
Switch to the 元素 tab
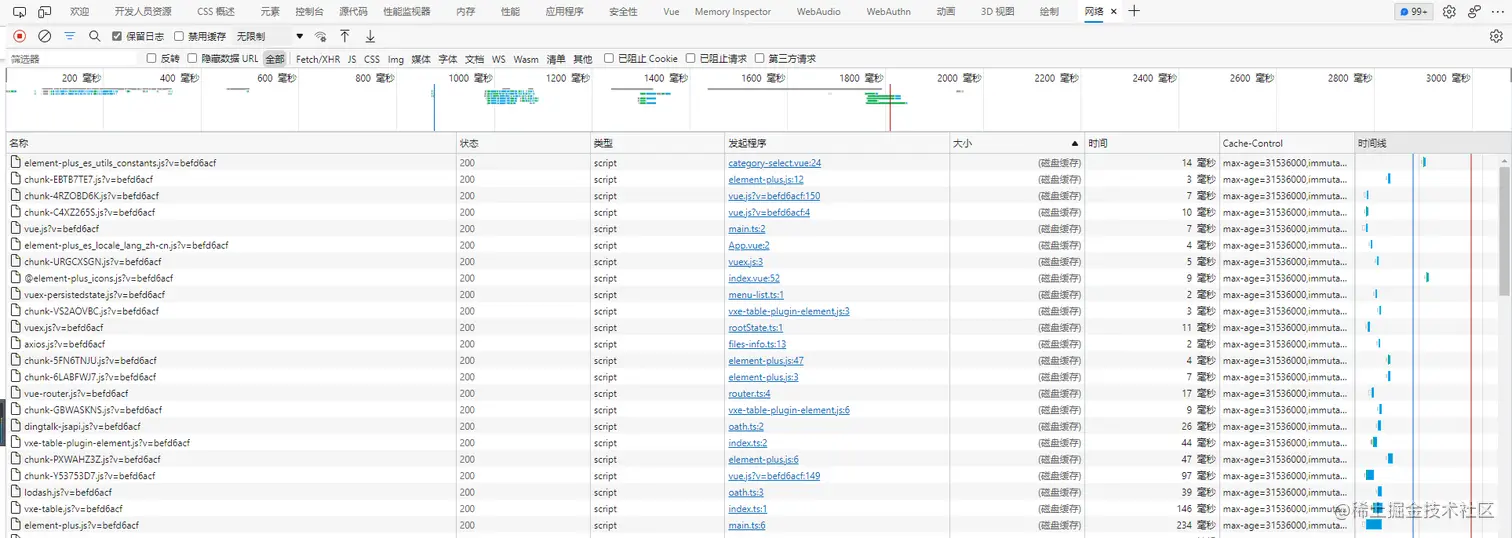(270, 12)
